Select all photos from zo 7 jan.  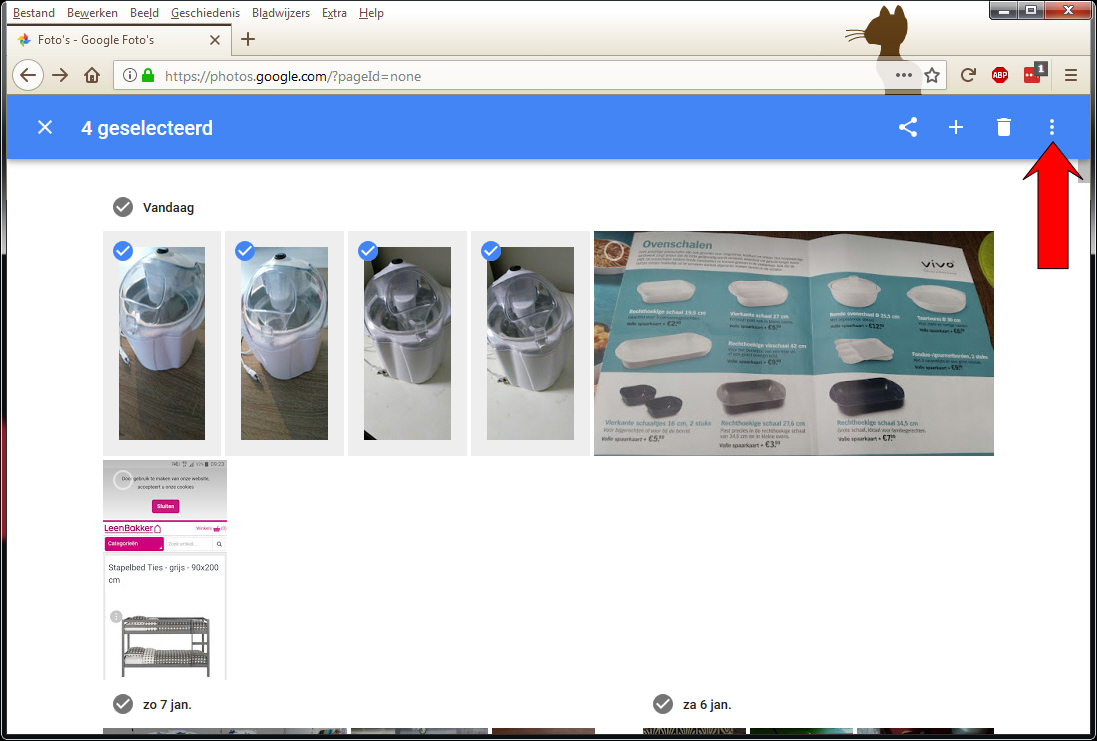[123, 704]
